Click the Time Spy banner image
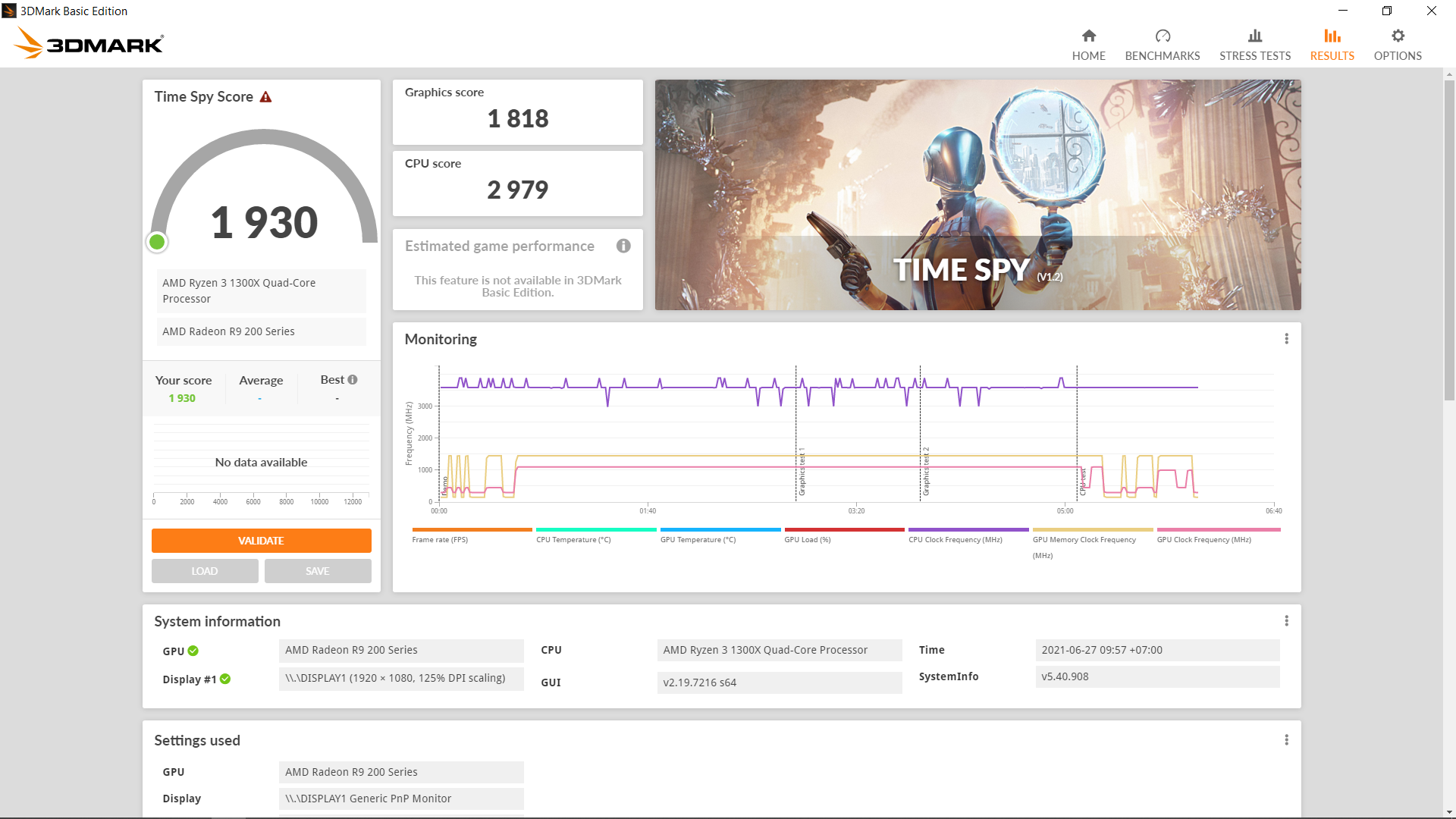This screenshot has width=1456, height=819. pyautogui.click(x=977, y=195)
